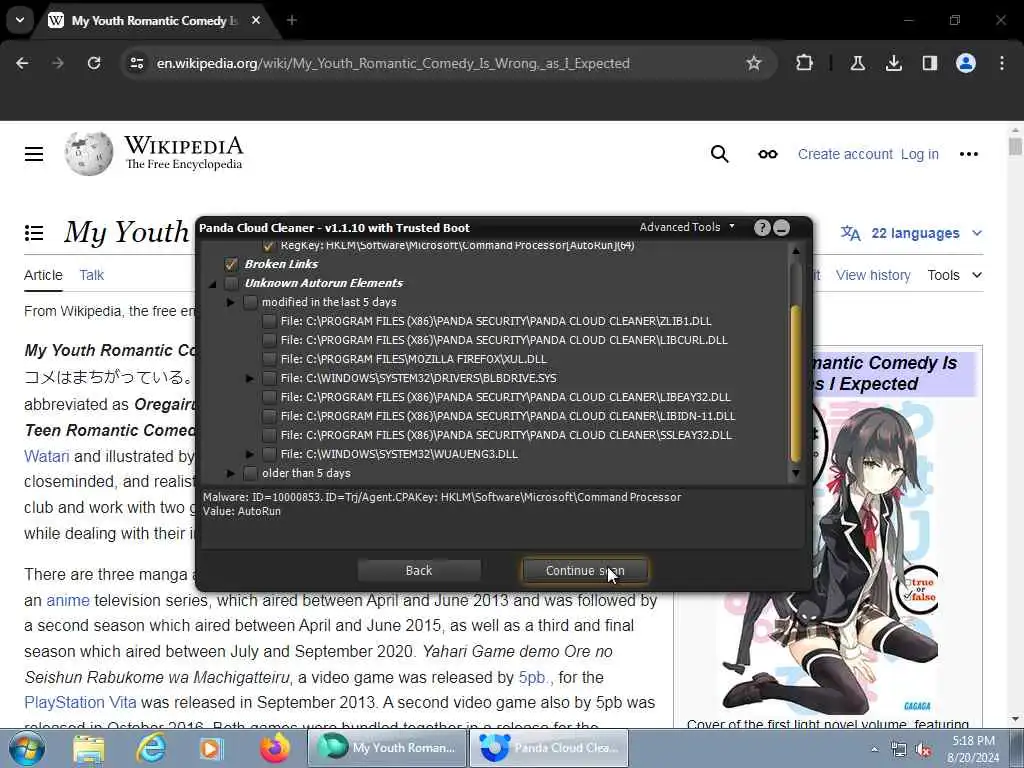Click Create account link
The image size is (1024, 768).
pyautogui.click(x=845, y=154)
